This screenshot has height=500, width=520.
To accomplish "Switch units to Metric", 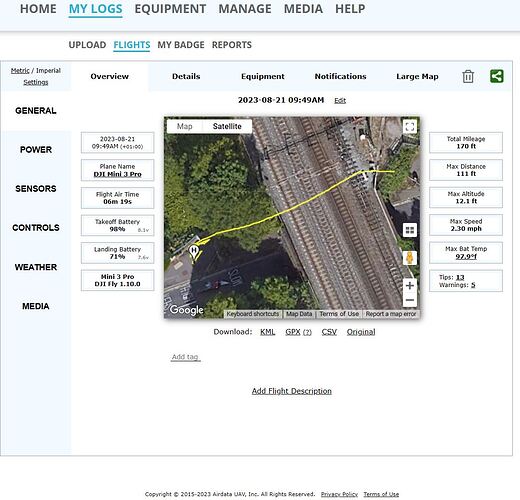I will 20,71.
